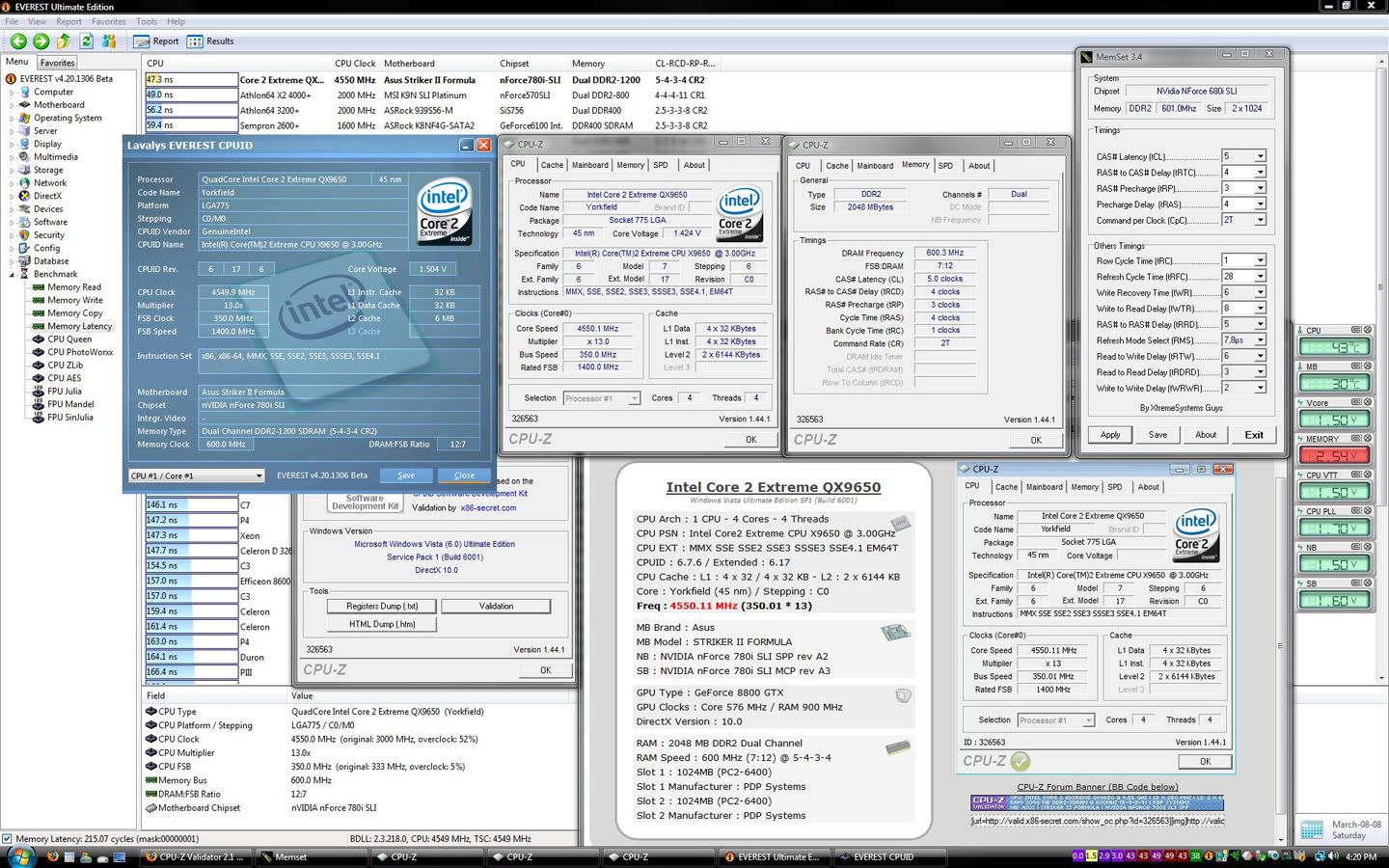Image resolution: width=1389 pixels, height=868 pixels.
Task: Select the Multimedia tree icon
Action: pyautogui.click(x=26, y=157)
